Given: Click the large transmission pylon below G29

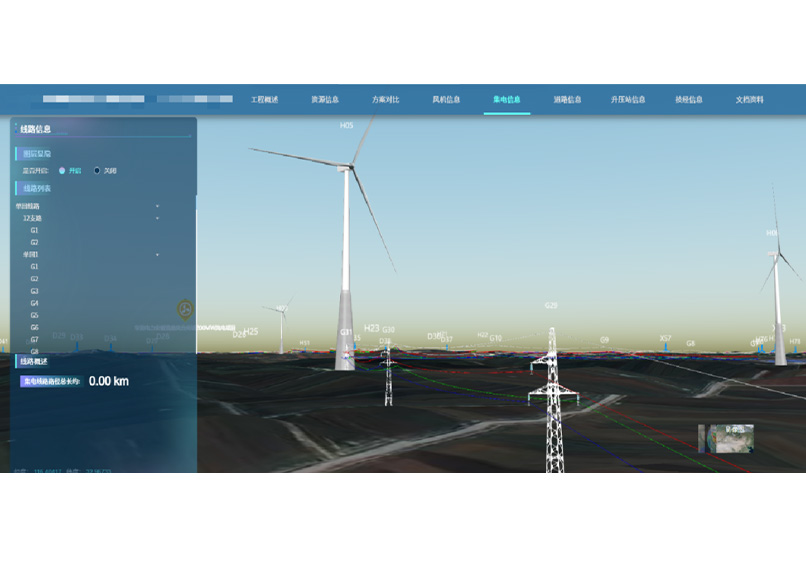Looking at the screenshot, I should [x=554, y=400].
